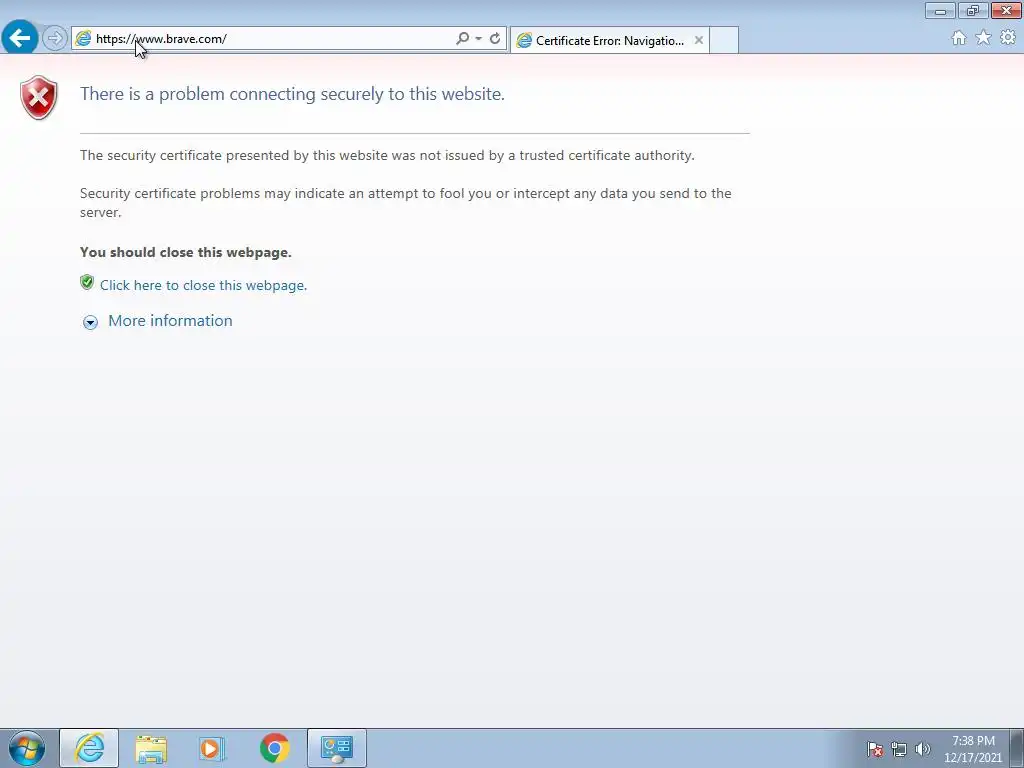Click the green shield icon beside close link
This screenshot has height=768, width=1024.
(x=87, y=283)
